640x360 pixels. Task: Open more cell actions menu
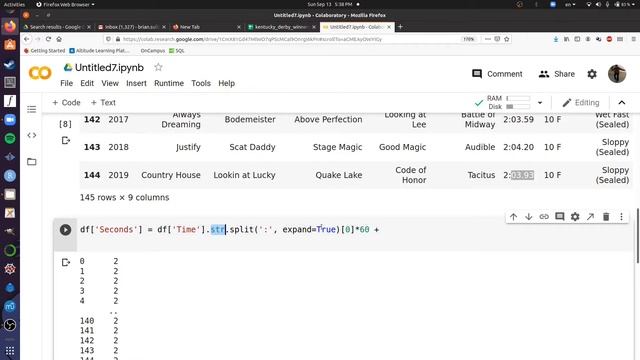(621, 217)
